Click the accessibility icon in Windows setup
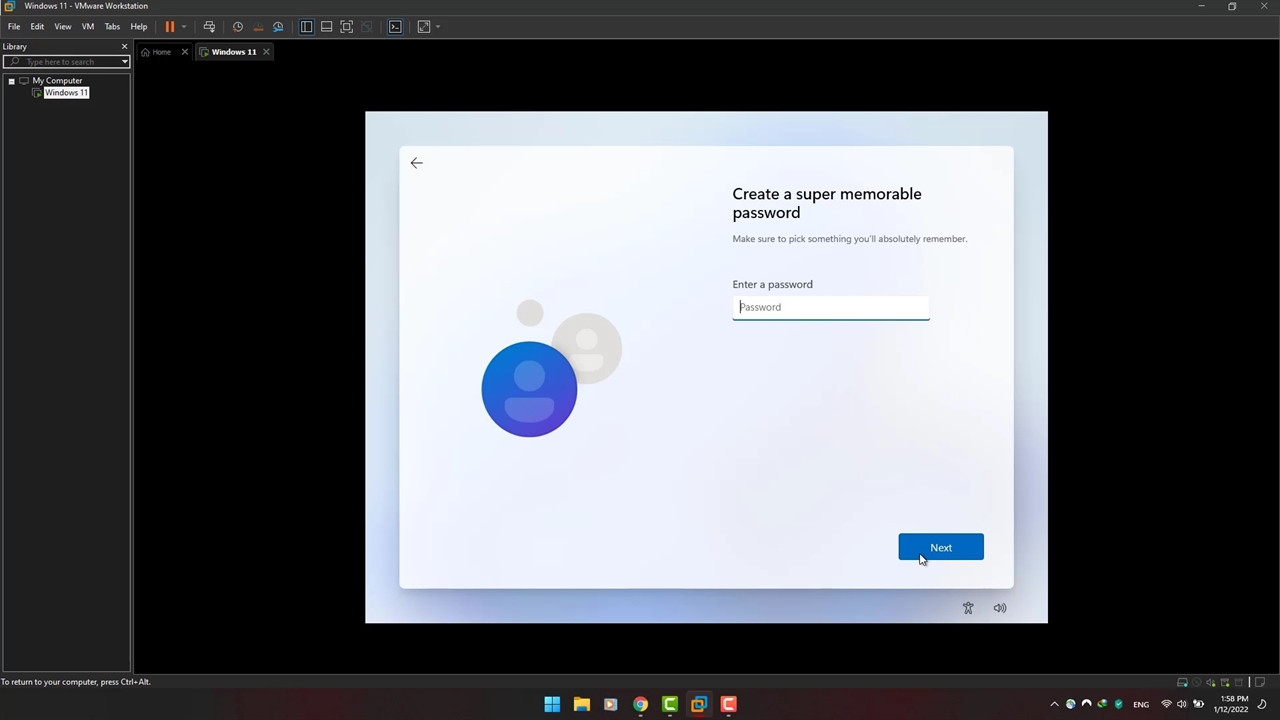This screenshot has height=720, width=1280. pyautogui.click(x=968, y=608)
